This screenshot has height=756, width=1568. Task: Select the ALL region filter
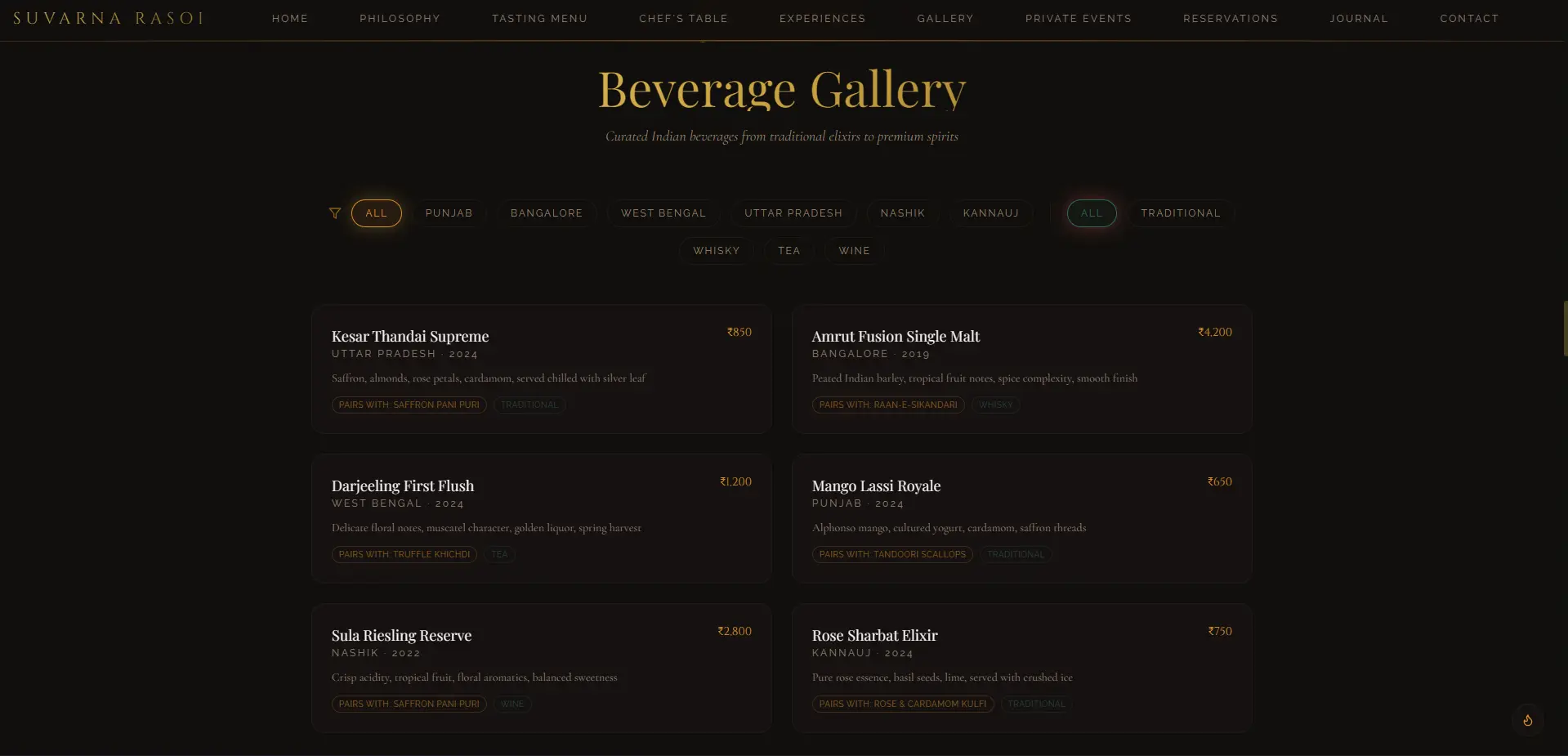pos(376,213)
